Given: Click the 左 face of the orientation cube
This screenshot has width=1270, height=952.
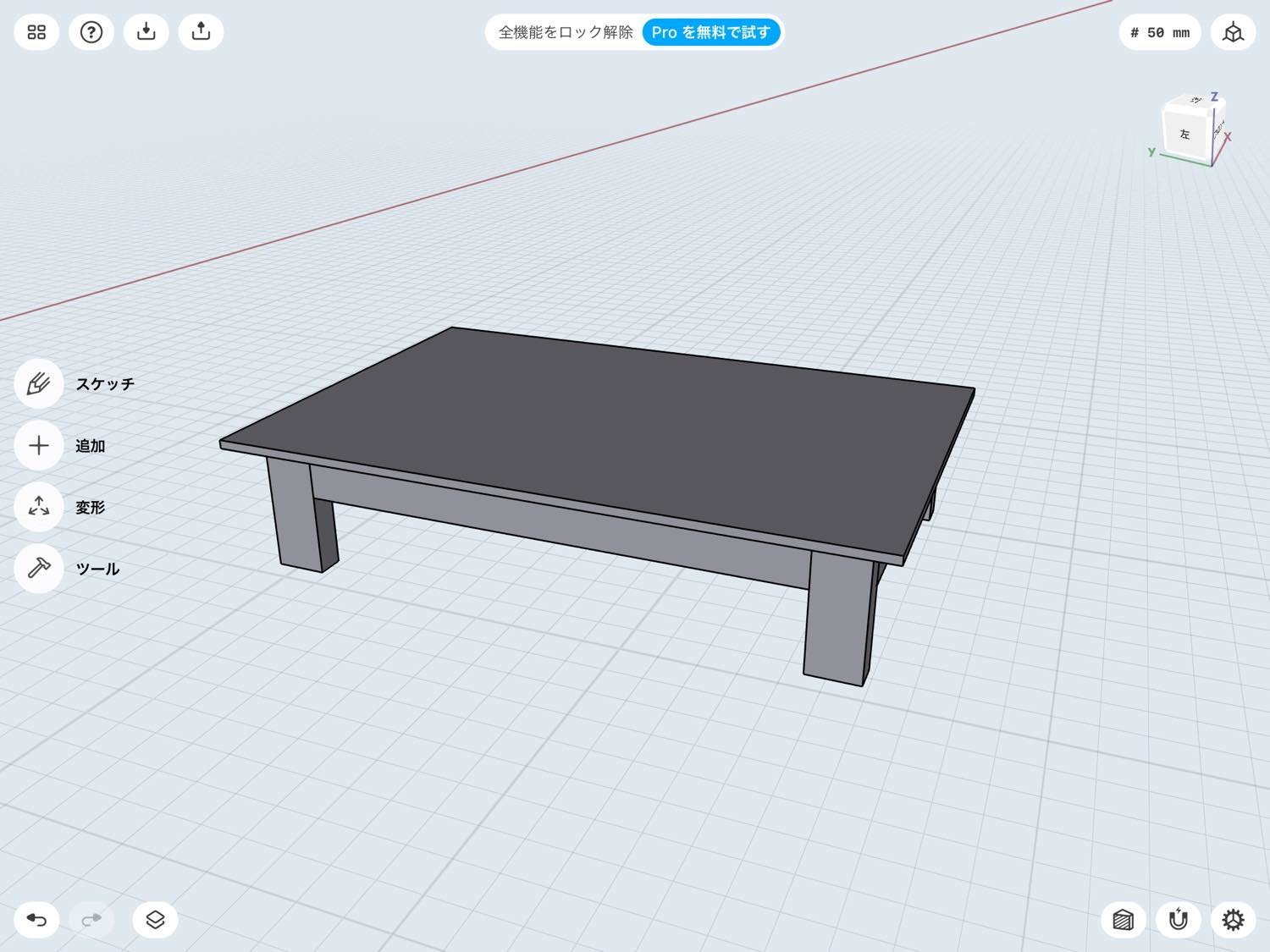Looking at the screenshot, I should pyautogui.click(x=1184, y=134).
